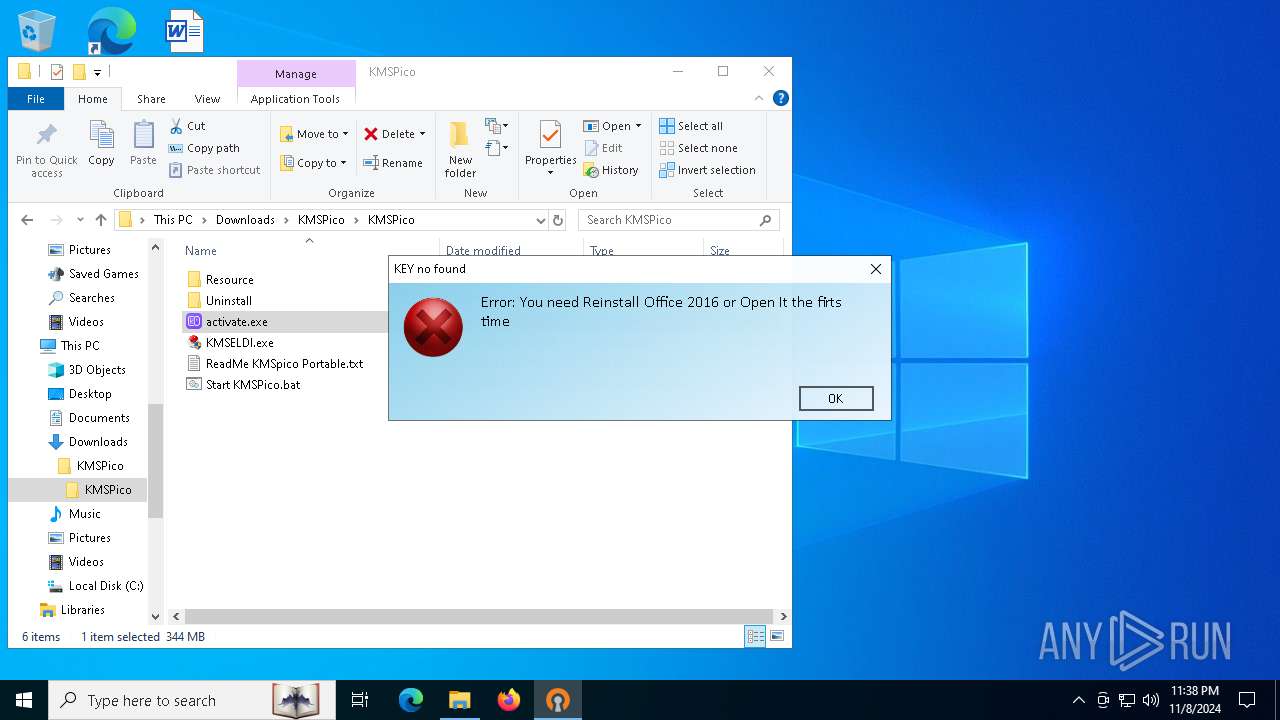Screen dimensions: 1280x720
Task: Click Downloads in the address breadcrumb
Action: pyautogui.click(x=245, y=220)
